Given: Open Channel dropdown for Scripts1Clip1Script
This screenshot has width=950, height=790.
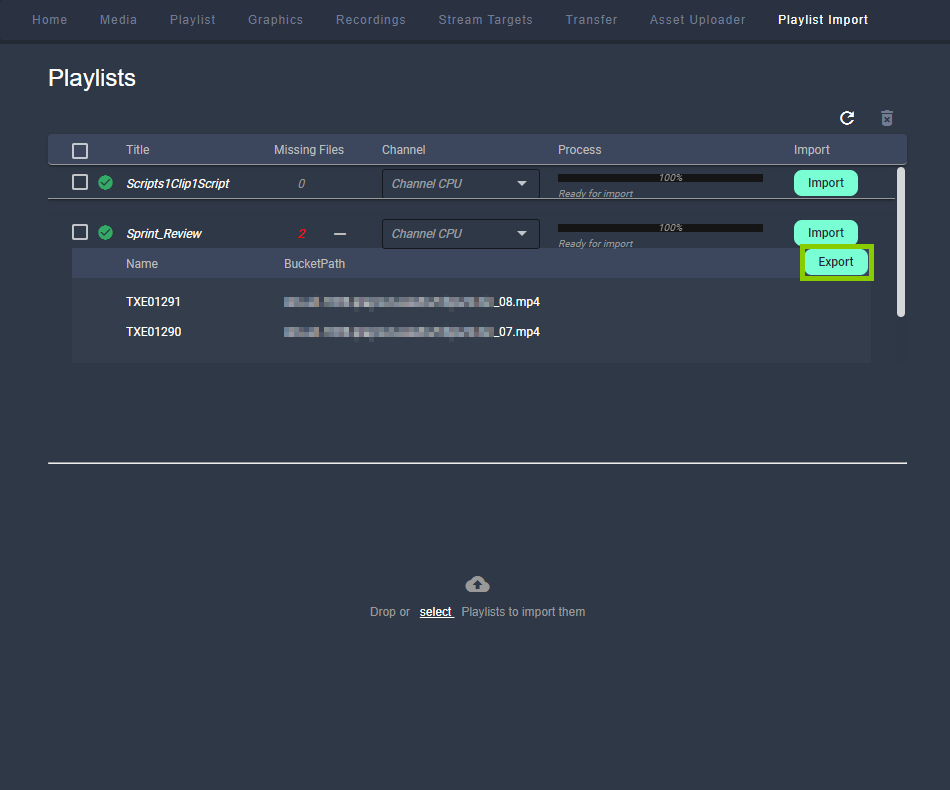Looking at the screenshot, I should 460,184.
